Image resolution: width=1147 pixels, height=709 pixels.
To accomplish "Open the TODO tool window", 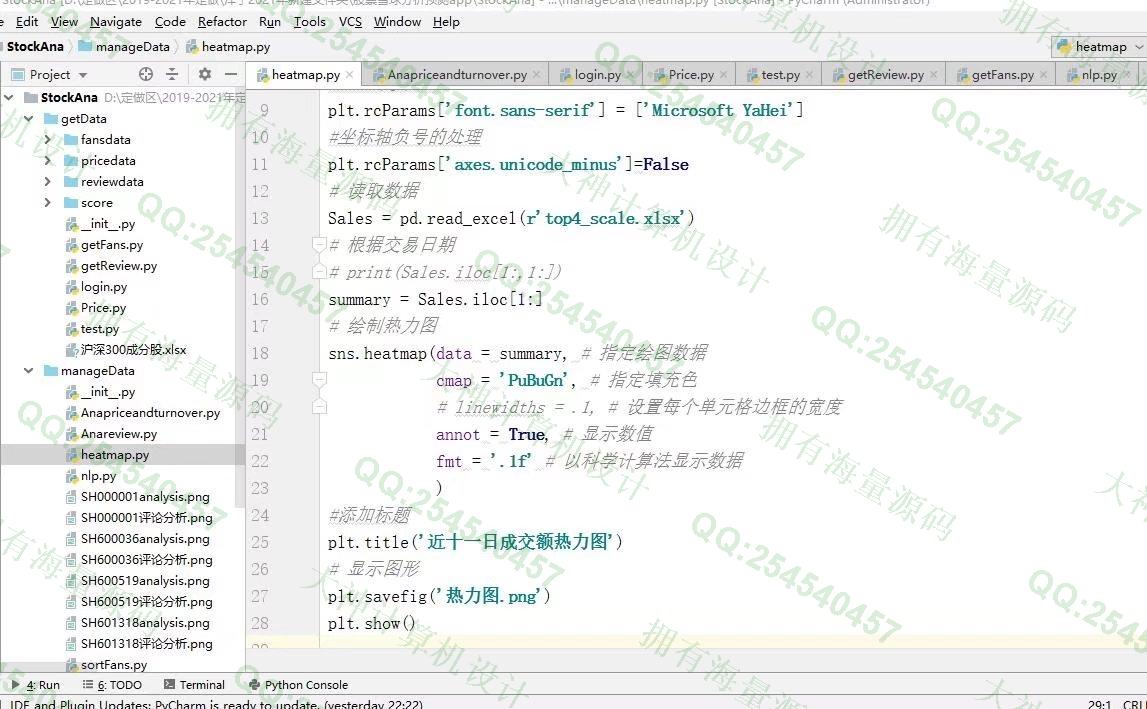I will tap(112, 685).
